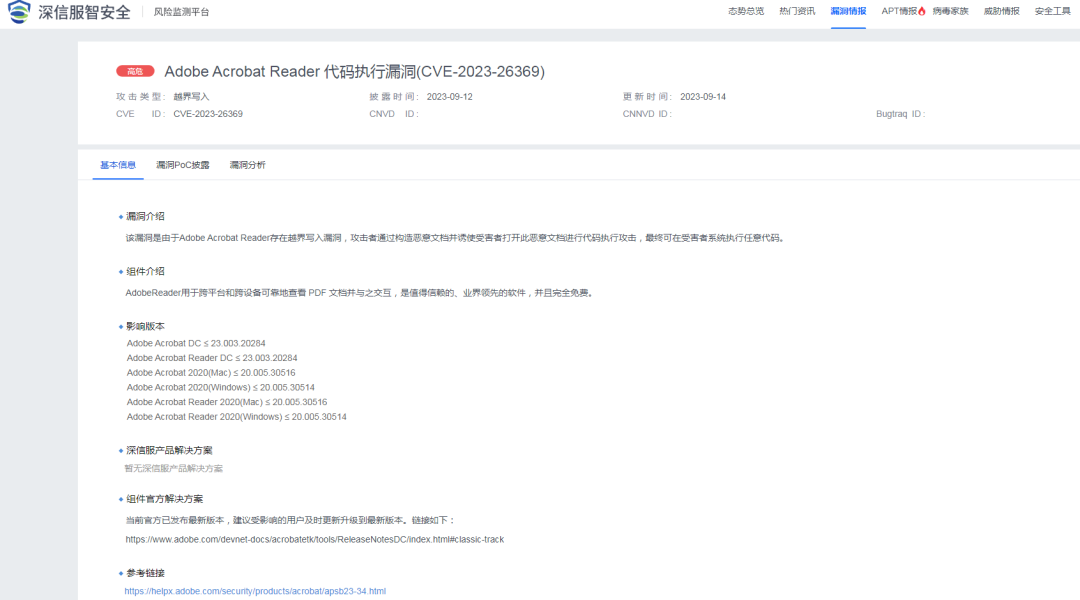This screenshot has height=600, width=1080.
Task: Click update date 2023-09-14
Action: pyautogui.click(x=703, y=96)
